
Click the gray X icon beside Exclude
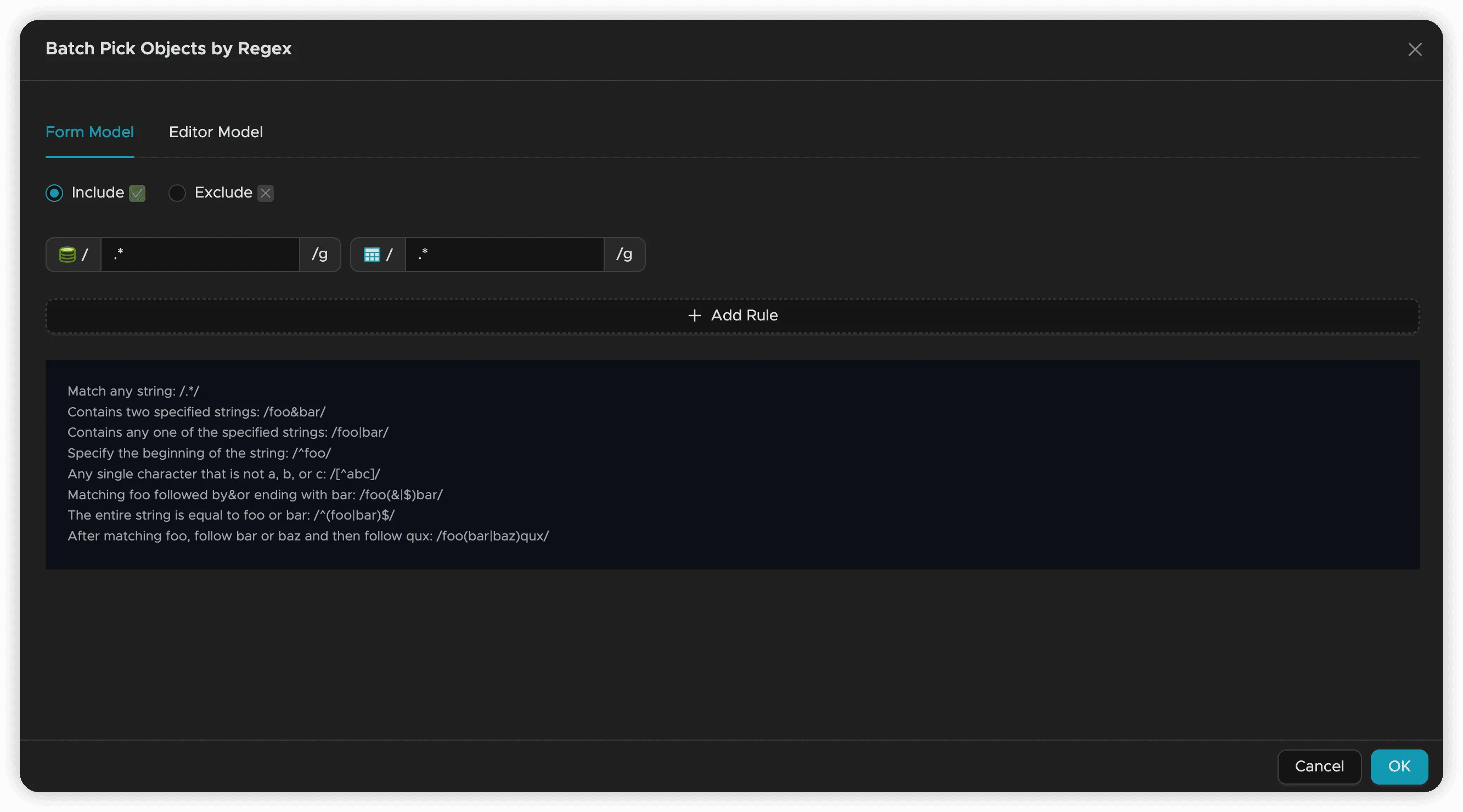click(265, 194)
